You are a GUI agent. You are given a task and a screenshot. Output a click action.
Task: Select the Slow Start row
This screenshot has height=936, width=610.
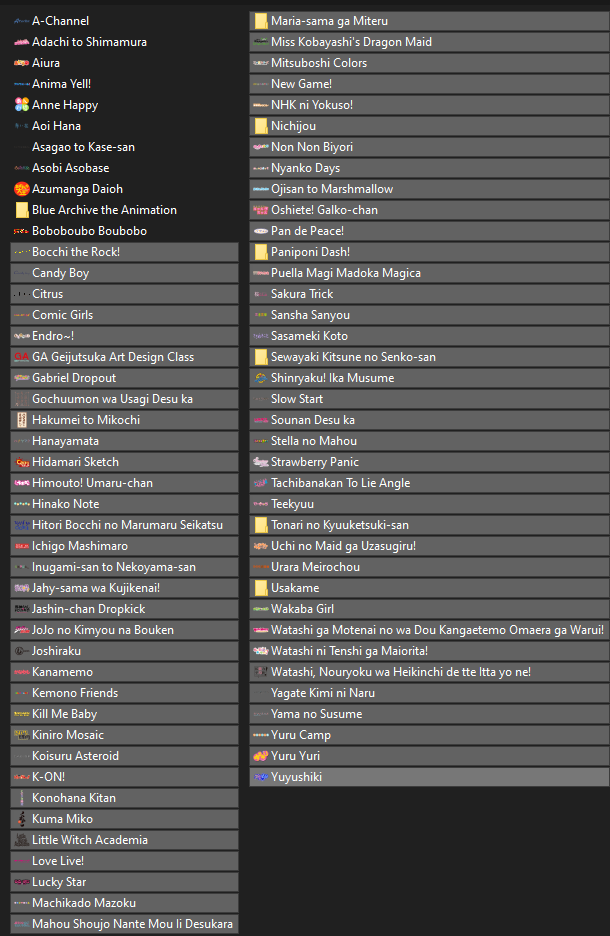tap(429, 399)
